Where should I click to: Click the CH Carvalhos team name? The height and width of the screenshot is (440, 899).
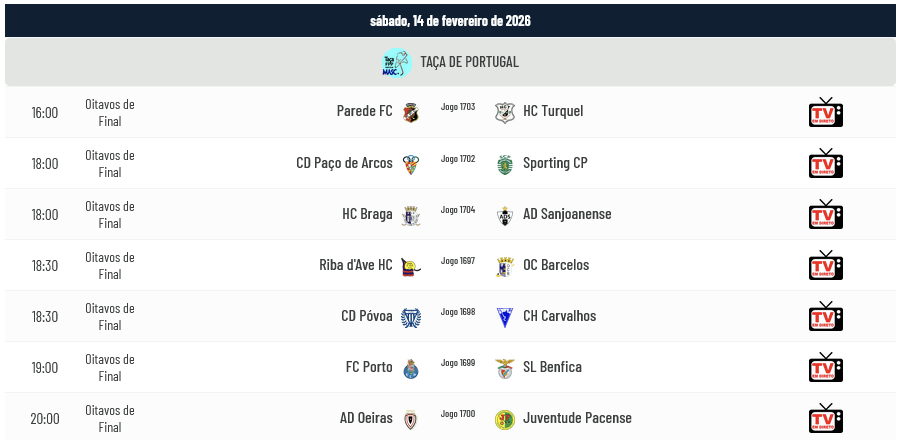559,316
